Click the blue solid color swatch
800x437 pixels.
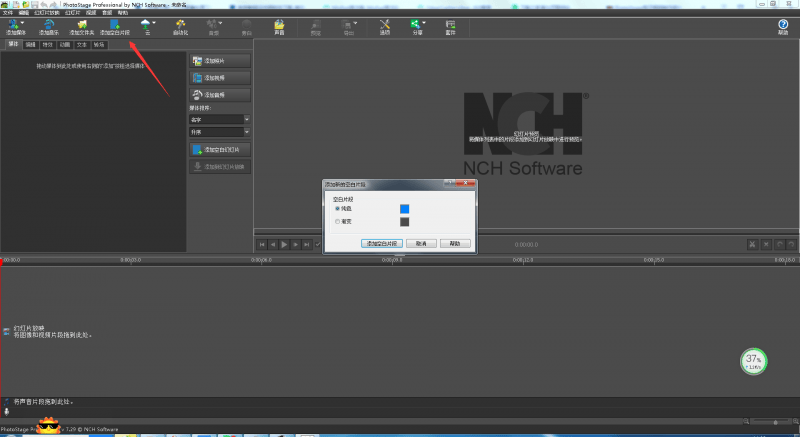click(x=405, y=209)
